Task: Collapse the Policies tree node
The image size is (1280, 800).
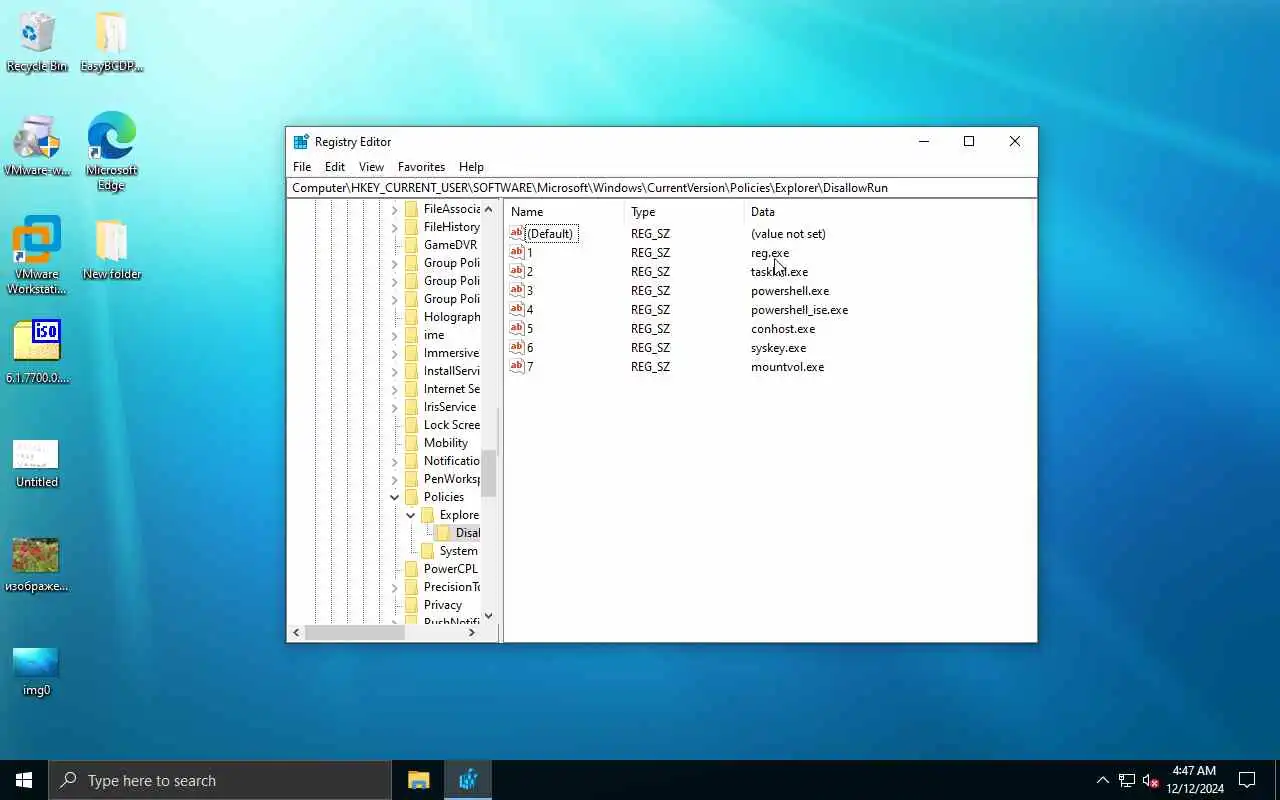Action: pos(394,497)
